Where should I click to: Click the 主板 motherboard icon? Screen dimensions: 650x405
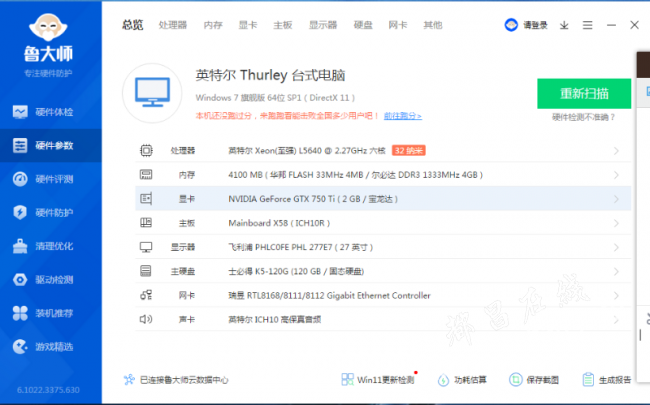tap(146, 223)
